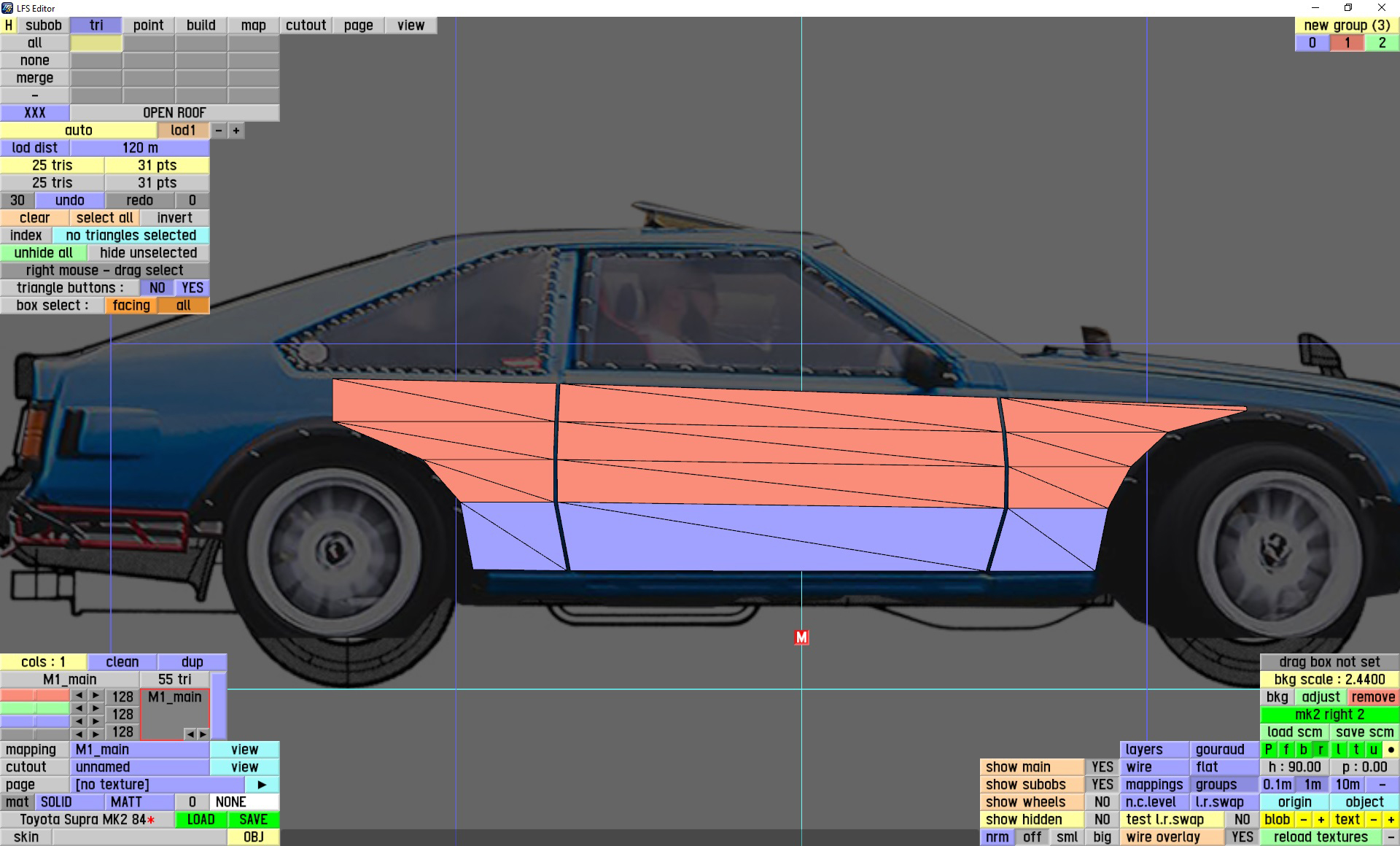Click the green SAVE button
1400x846 pixels.
click(x=253, y=819)
